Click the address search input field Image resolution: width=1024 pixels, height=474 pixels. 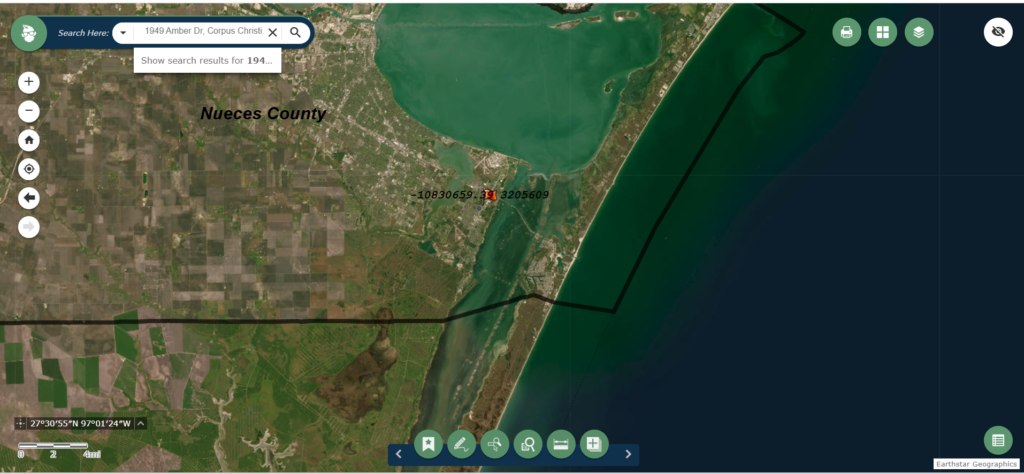pos(199,33)
